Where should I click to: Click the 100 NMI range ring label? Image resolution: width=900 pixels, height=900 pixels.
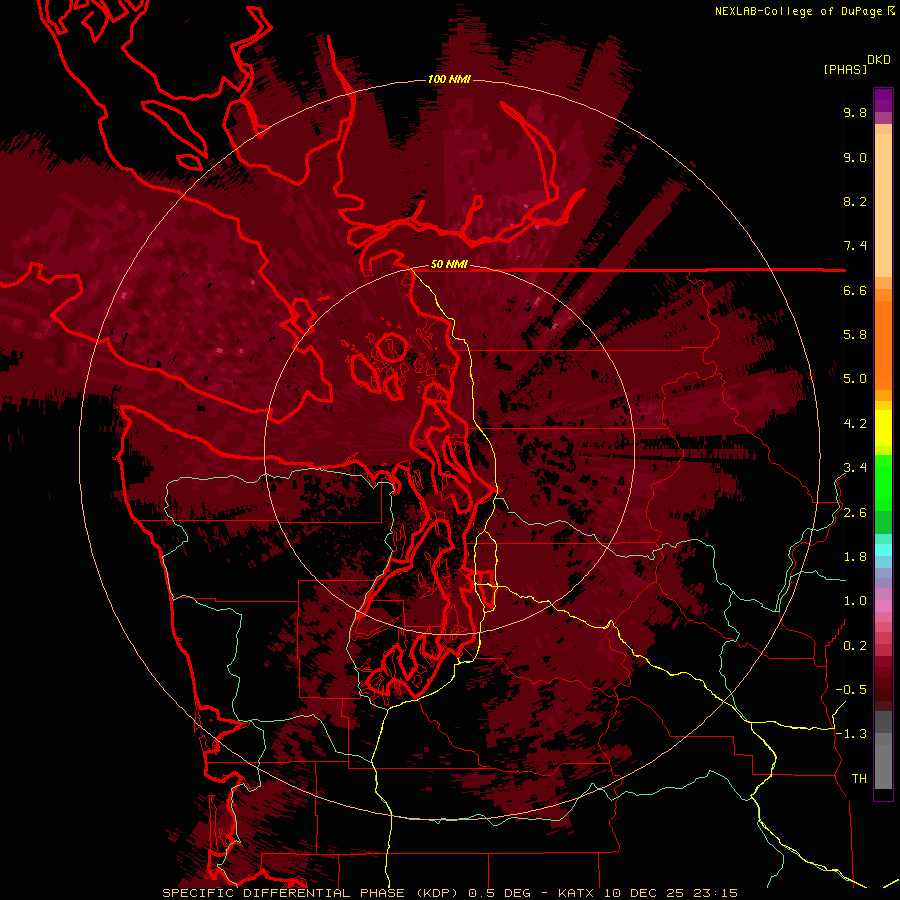pyautogui.click(x=449, y=79)
